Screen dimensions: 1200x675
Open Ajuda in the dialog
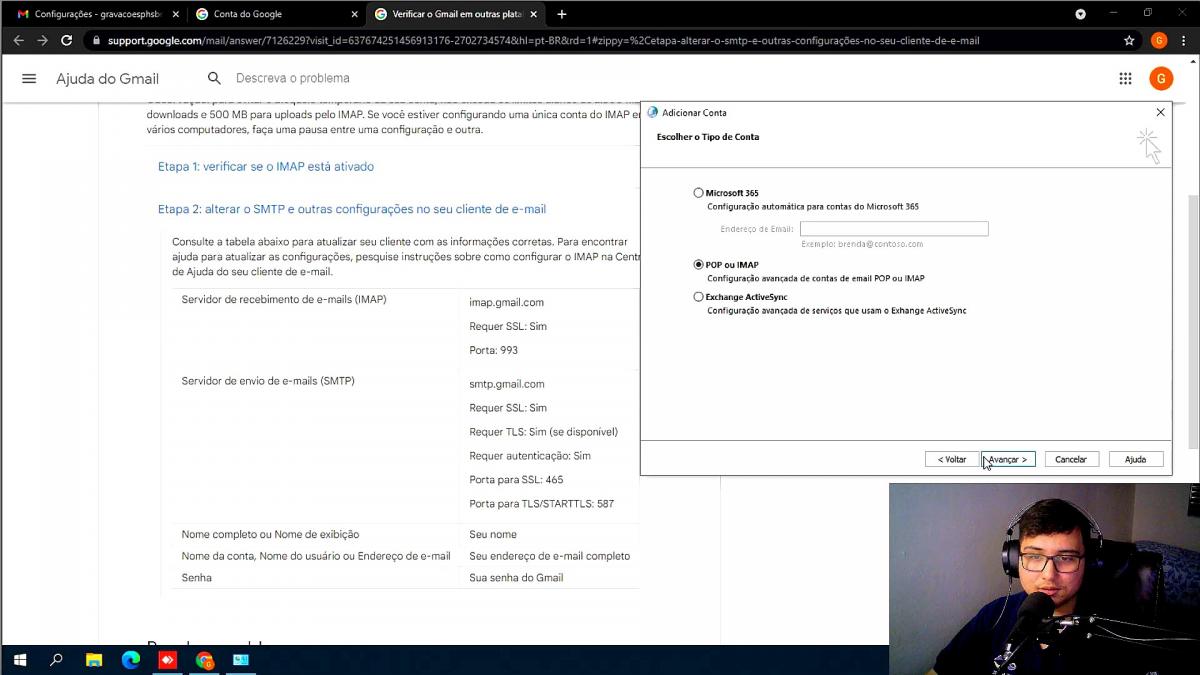tap(1135, 459)
